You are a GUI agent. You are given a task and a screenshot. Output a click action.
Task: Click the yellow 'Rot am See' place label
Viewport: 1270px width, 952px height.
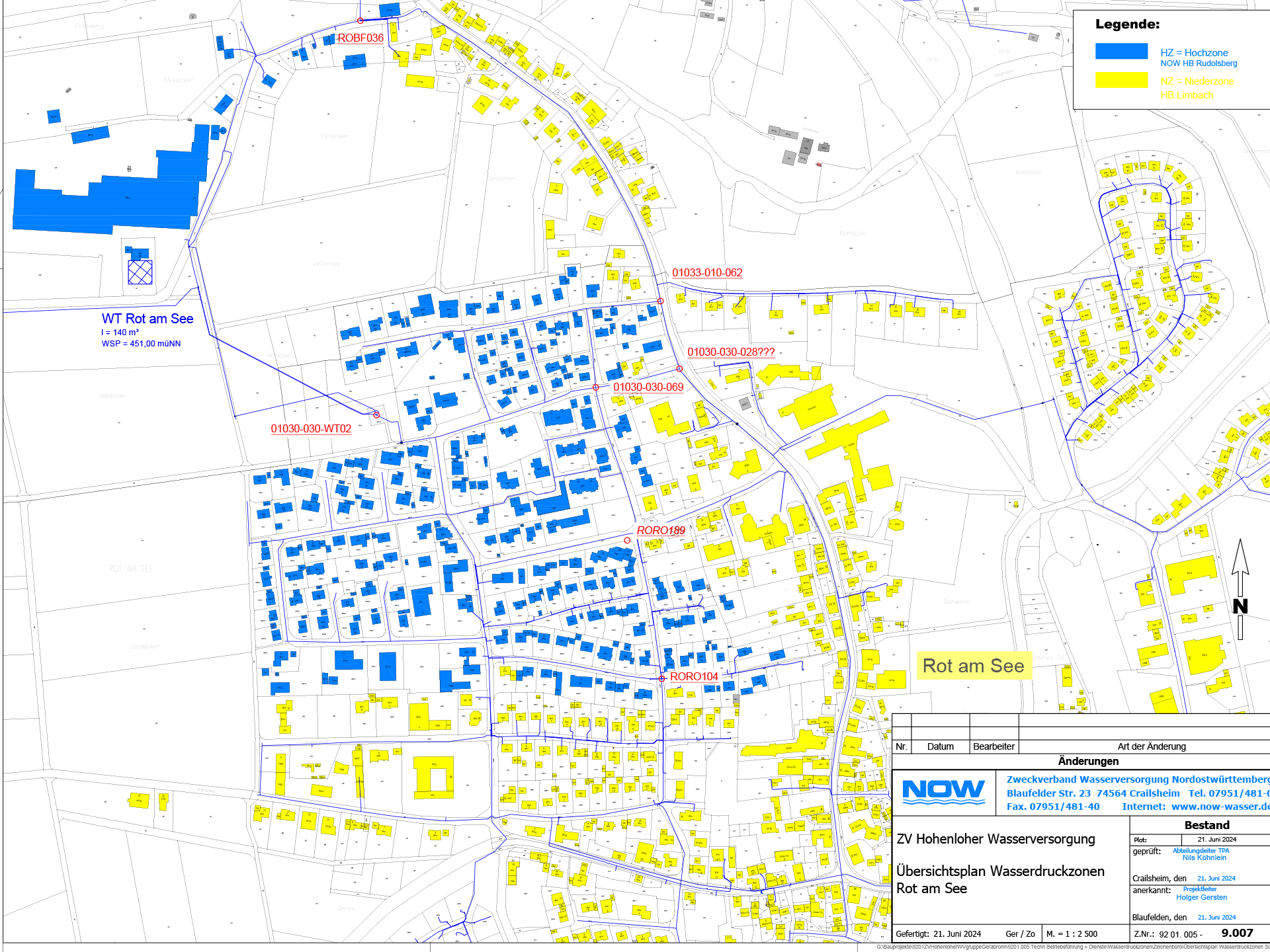[x=973, y=666]
